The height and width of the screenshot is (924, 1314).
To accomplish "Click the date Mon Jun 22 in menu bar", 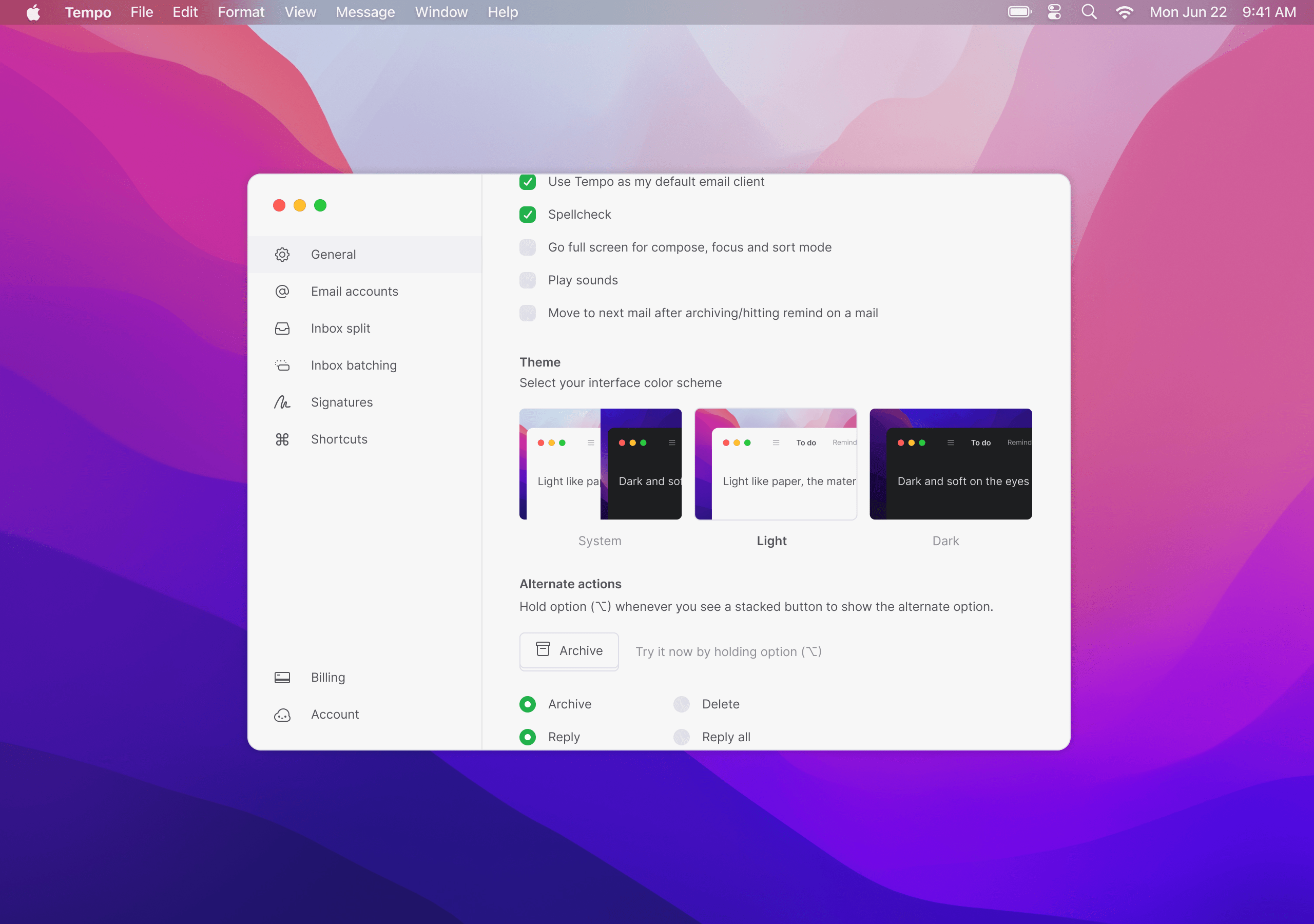I will click(1188, 12).
